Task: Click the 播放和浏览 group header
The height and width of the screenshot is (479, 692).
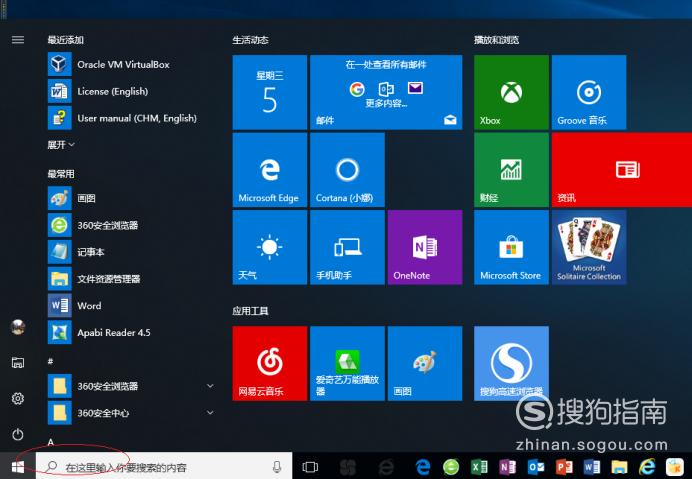Action: [496, 40]
